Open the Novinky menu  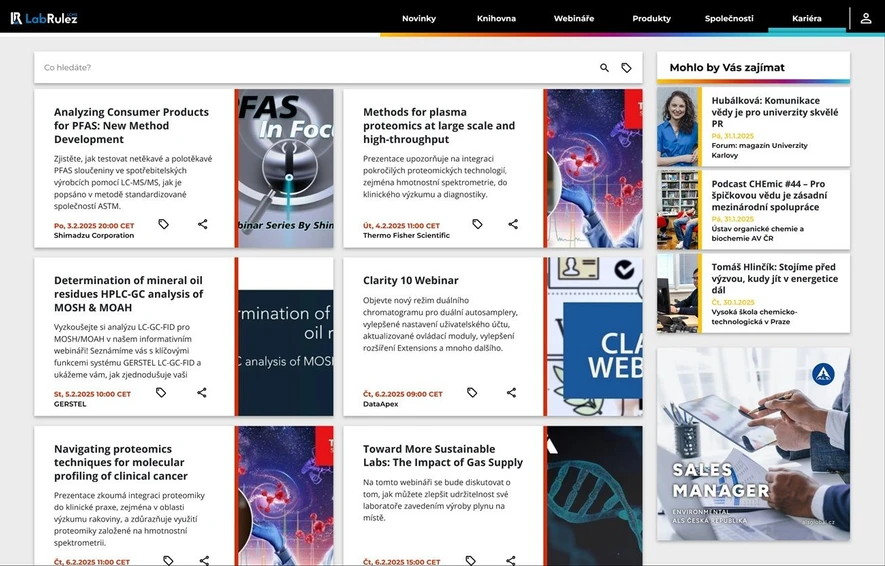pos(419,18)
